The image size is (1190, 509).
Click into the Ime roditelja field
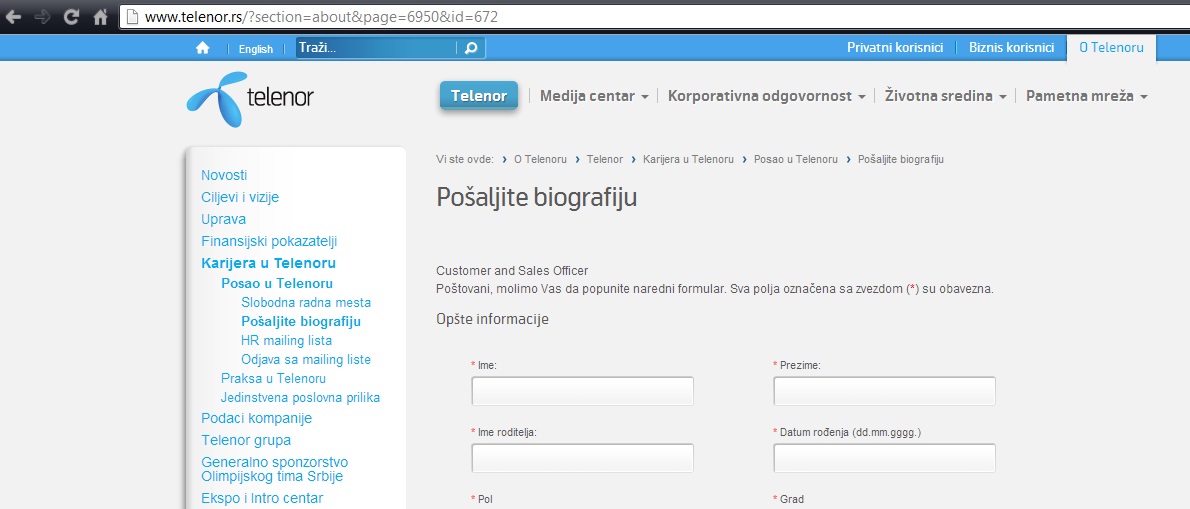click(x=582, y=458)
